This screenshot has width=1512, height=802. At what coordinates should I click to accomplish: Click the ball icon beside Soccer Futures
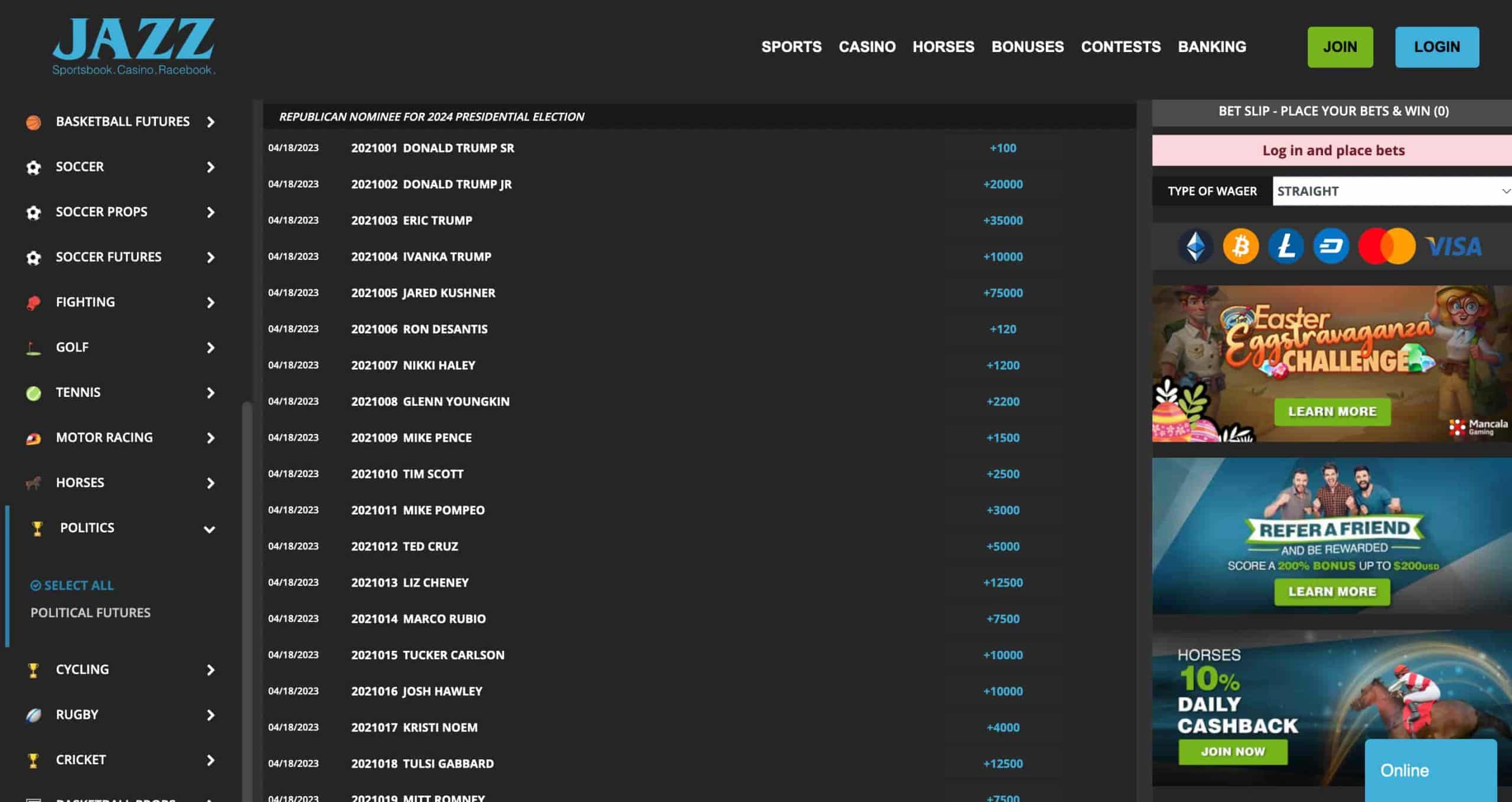point(34,258)
